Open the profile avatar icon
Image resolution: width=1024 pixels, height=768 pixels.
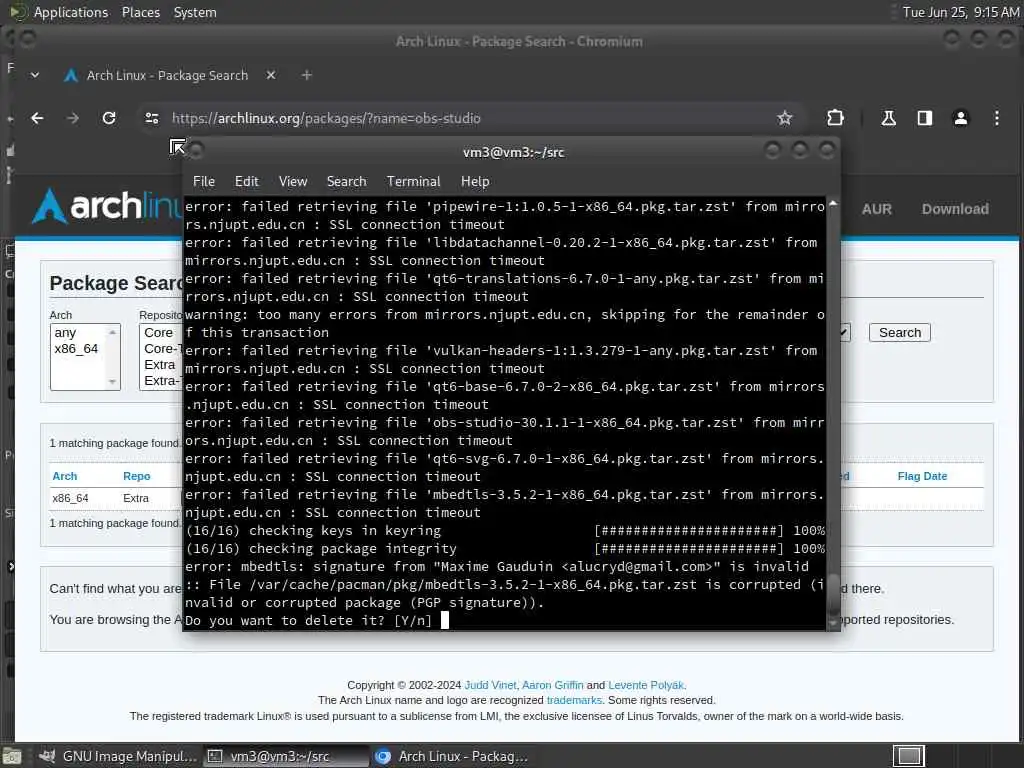pos(961,118)
